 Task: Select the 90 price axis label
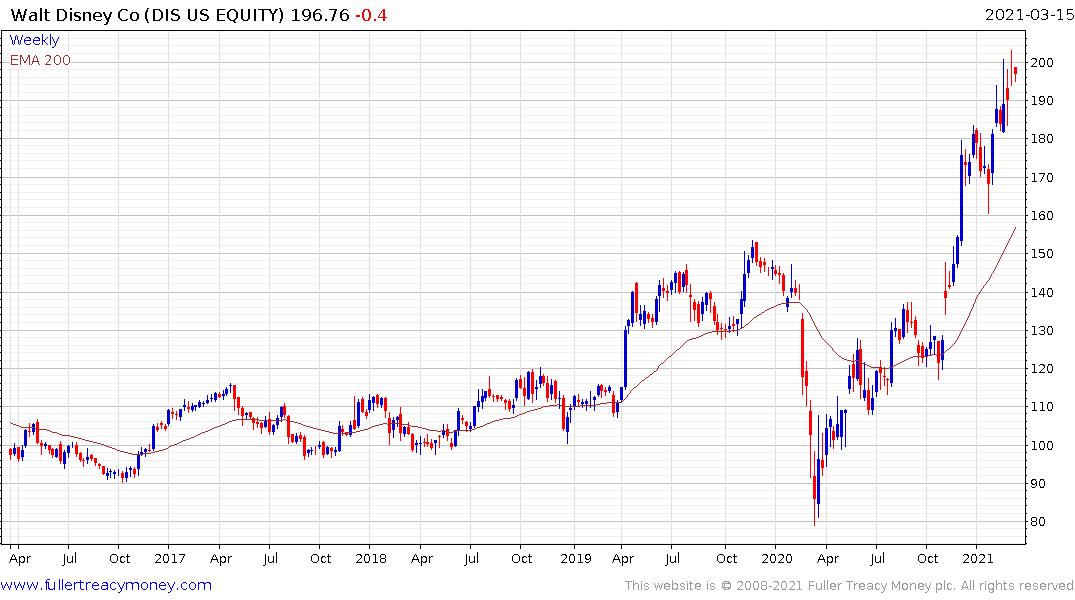(1038, 483)
